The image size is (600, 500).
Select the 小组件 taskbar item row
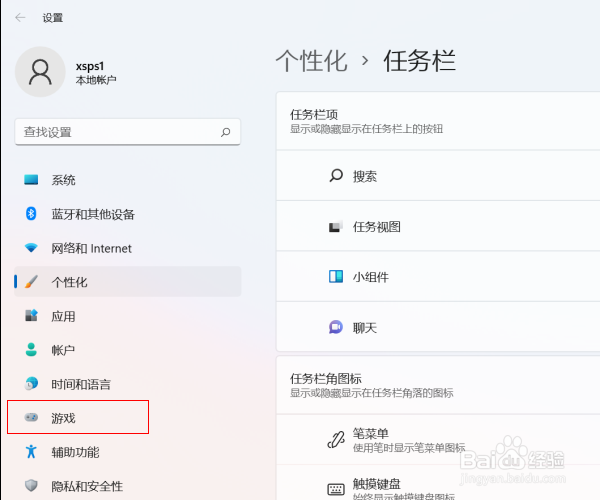point(438,277)
